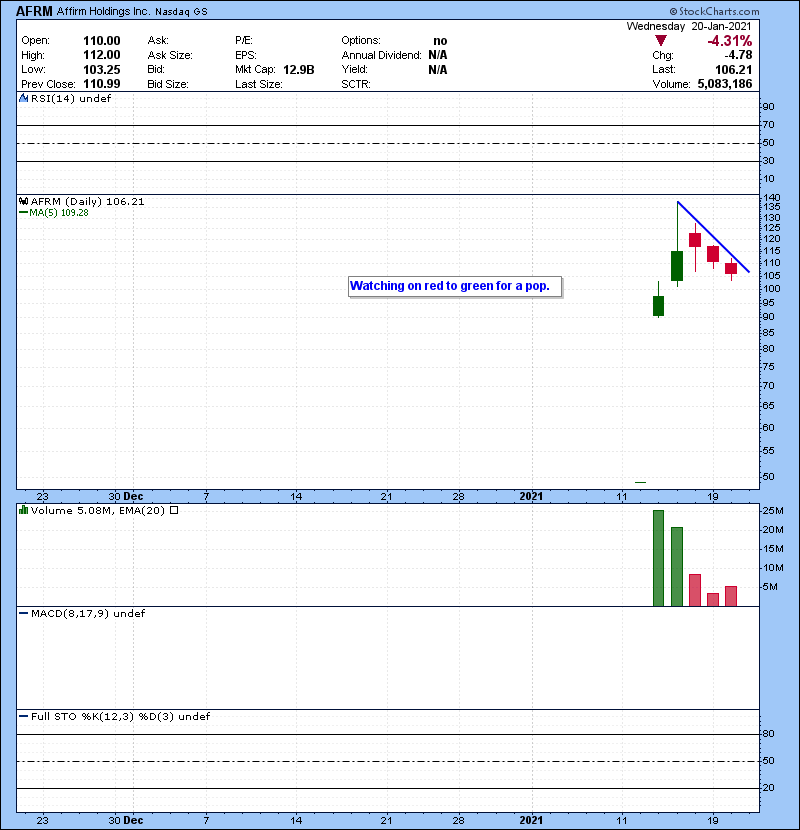The height and width of the screenshot is (830, 800).
Task: Click the StockCharts.com copyright label
Action: tap(714, 11)
